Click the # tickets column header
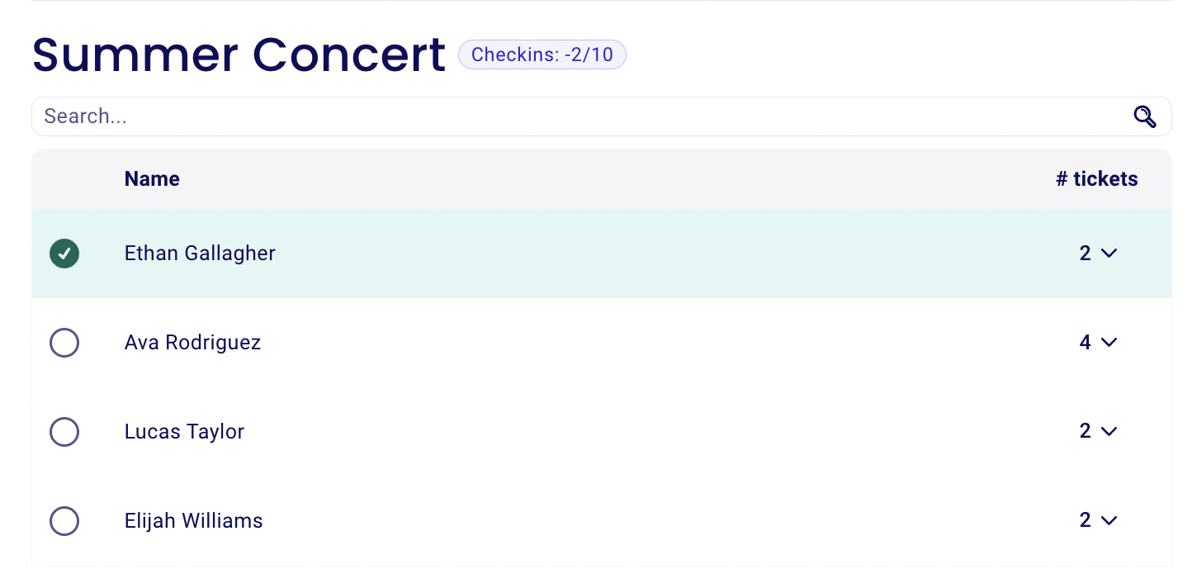Viewport: 1197px width, 588px height. coord(1096,179)
